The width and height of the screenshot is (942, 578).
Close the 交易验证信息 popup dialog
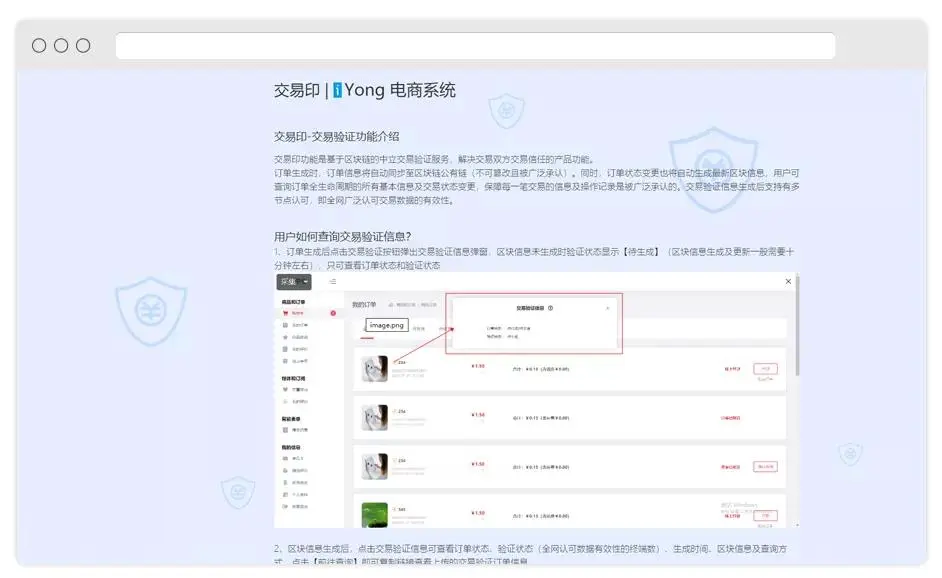607,308
